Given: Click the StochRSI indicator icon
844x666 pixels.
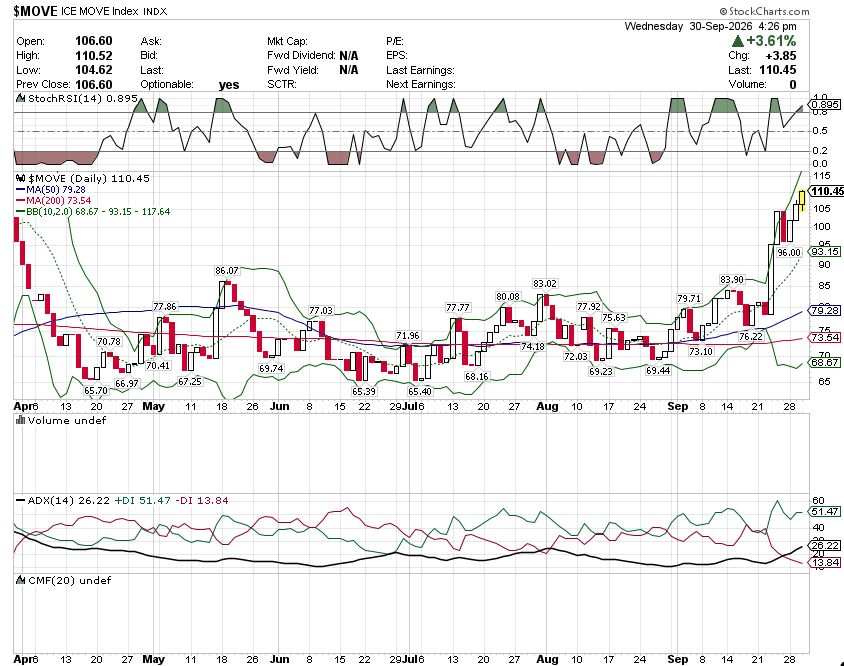Looking at the screenshot, I should coord(20,98).
